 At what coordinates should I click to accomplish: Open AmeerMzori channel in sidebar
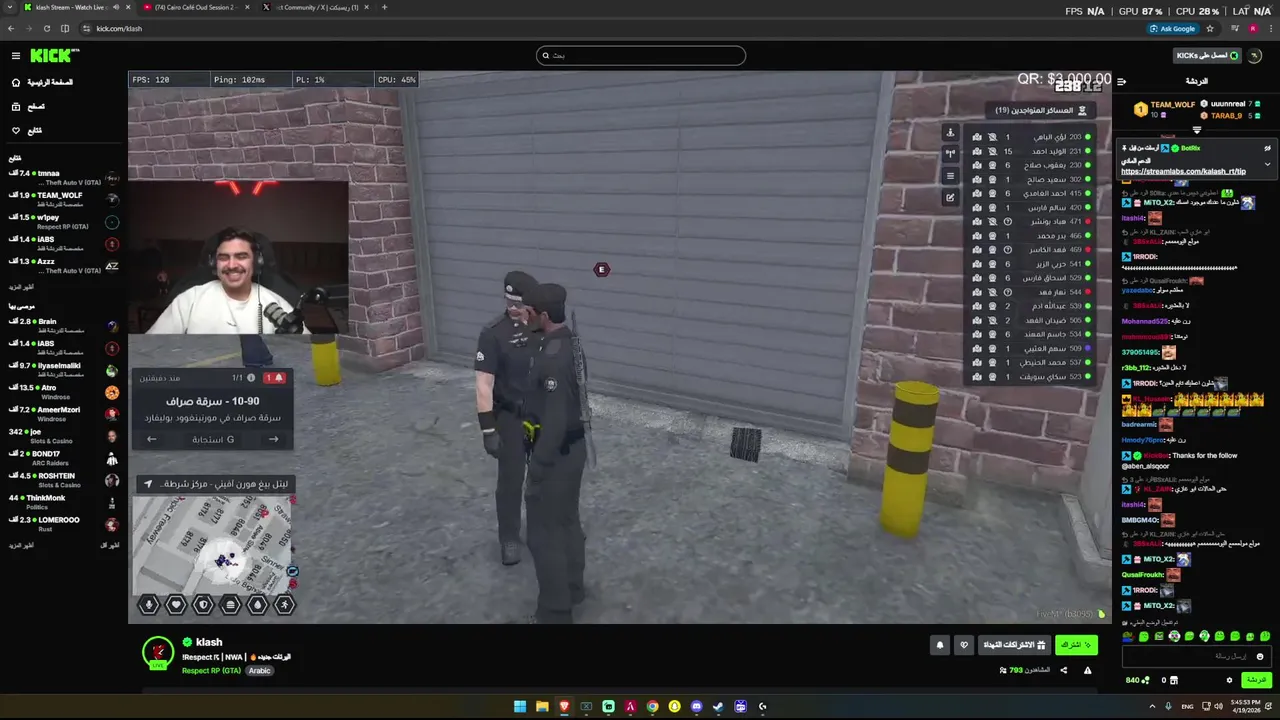point(64,414)
